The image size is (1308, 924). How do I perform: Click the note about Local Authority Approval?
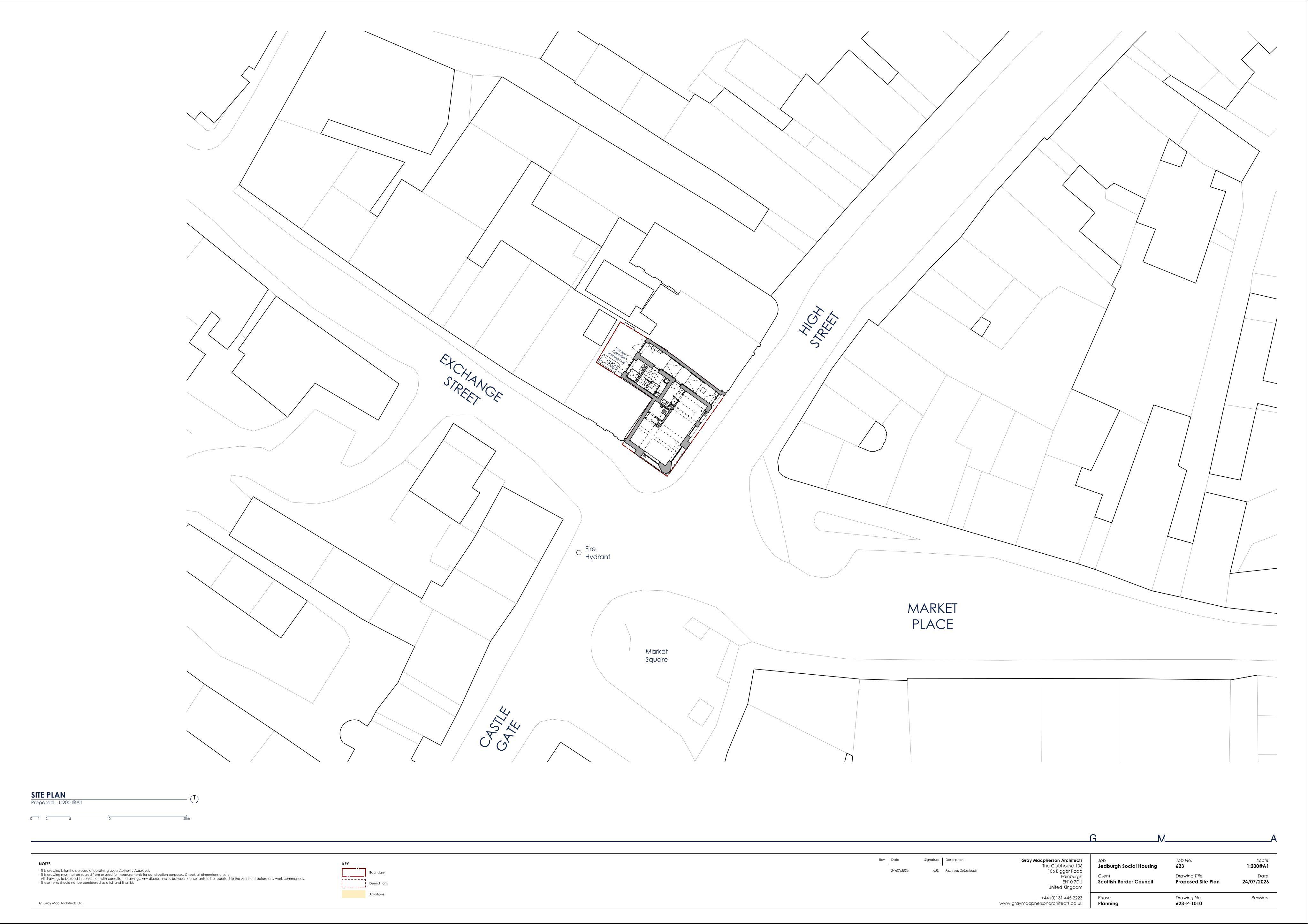95,870
